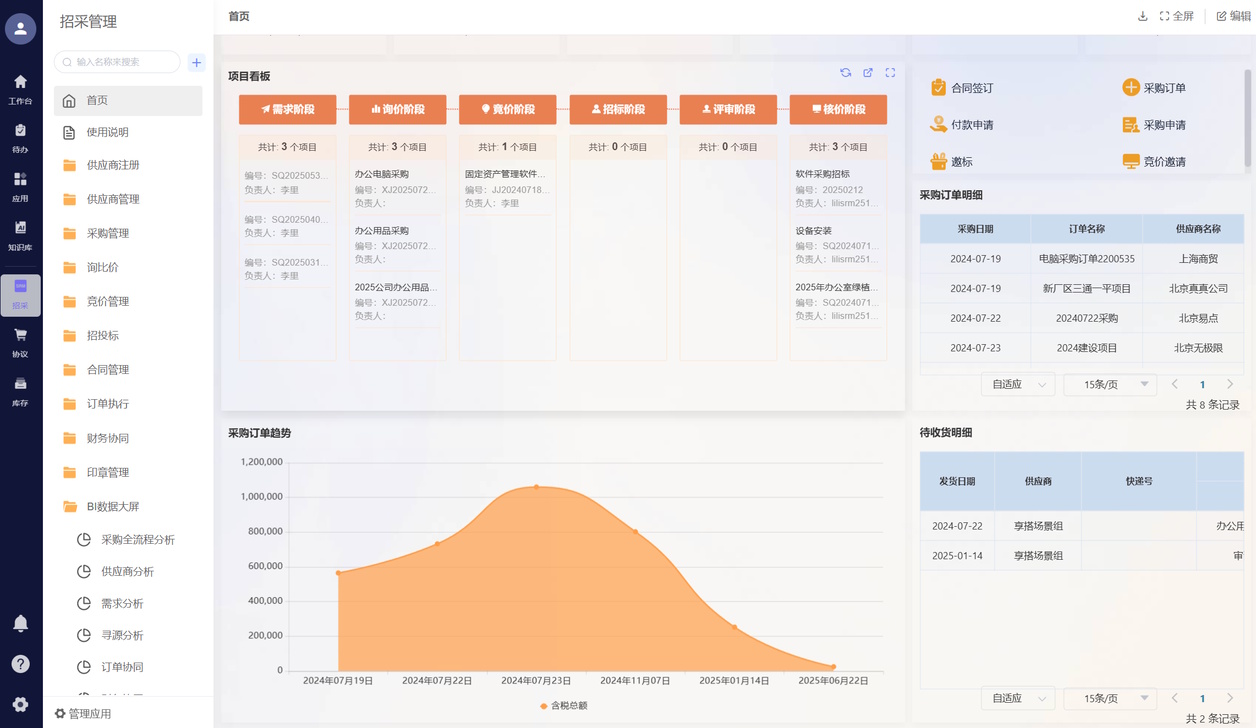Screen dimensions: 1256x728
Task: Open the 库存 inventory icon
Action: (x=20, y=391)
